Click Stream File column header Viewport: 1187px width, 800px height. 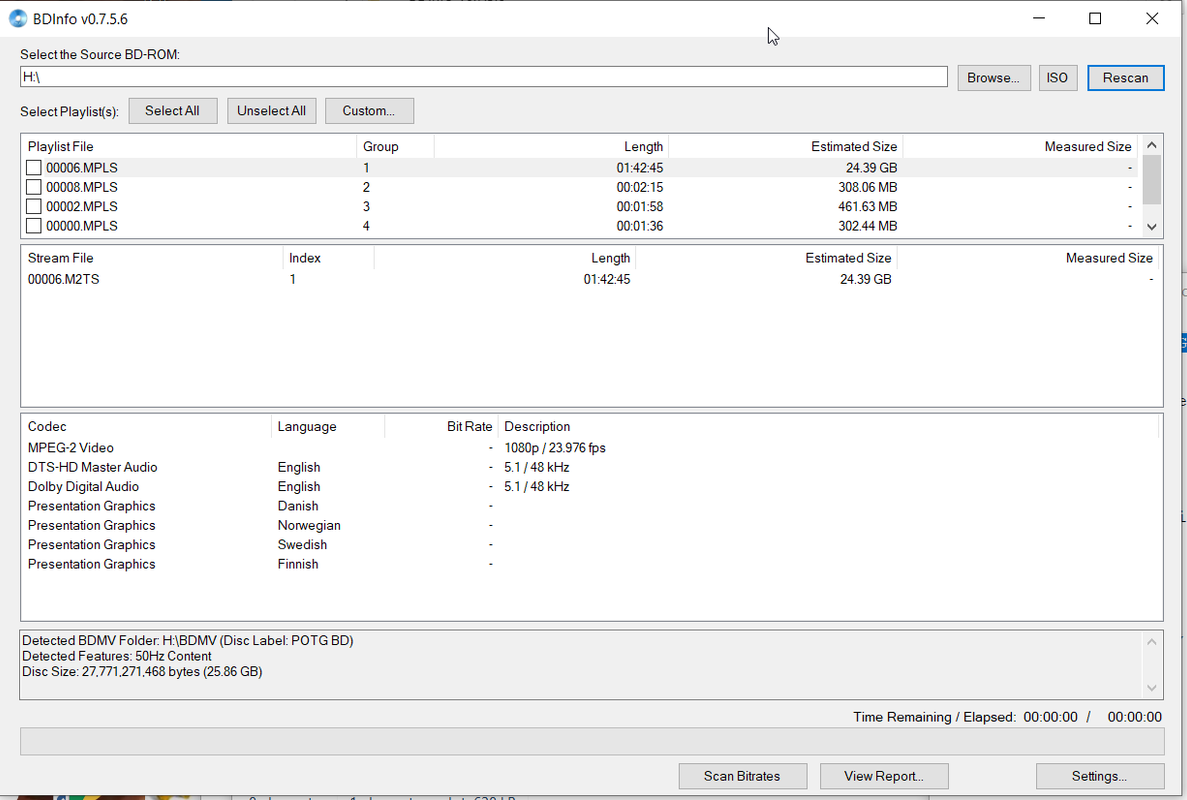click(152, 258)
